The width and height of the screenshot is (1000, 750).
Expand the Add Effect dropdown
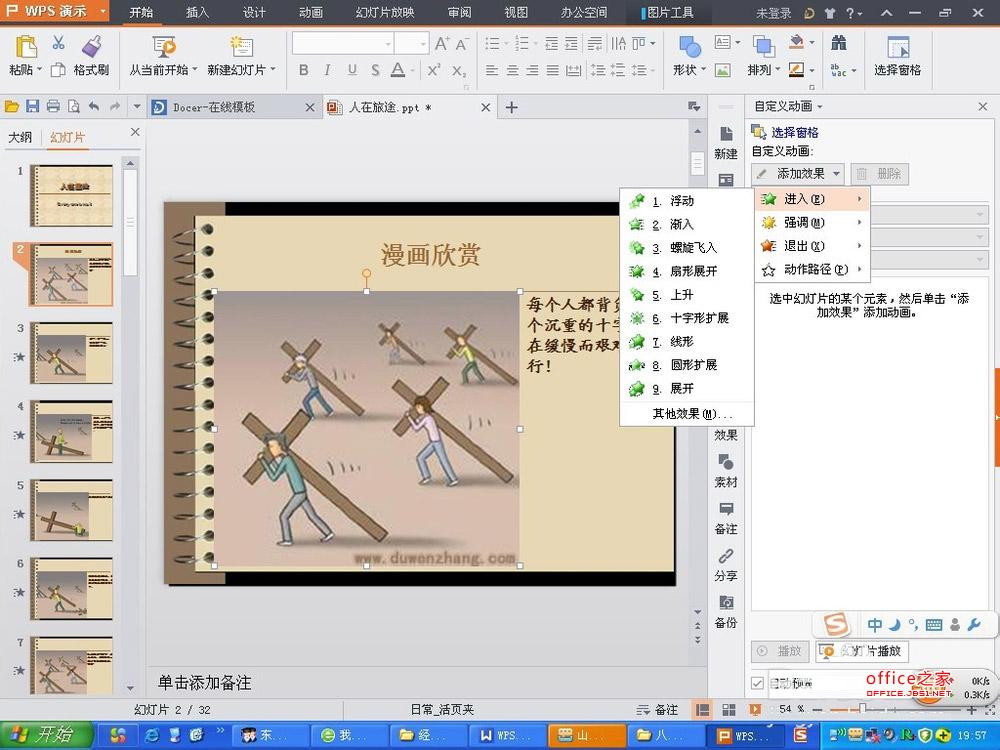(798, 174)
